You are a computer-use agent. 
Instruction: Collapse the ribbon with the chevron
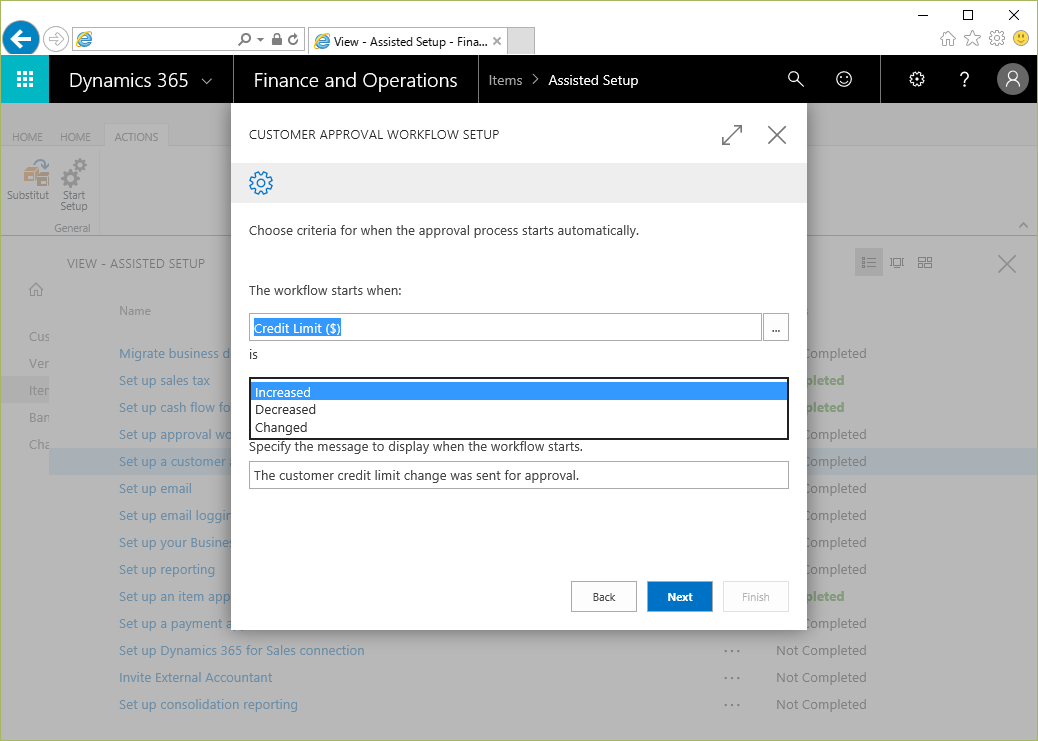(1023, 225)
